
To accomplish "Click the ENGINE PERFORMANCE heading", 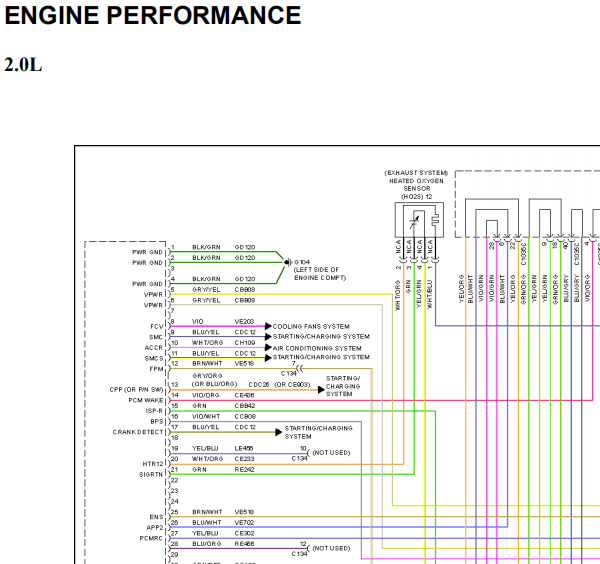I will click(153, 16).
